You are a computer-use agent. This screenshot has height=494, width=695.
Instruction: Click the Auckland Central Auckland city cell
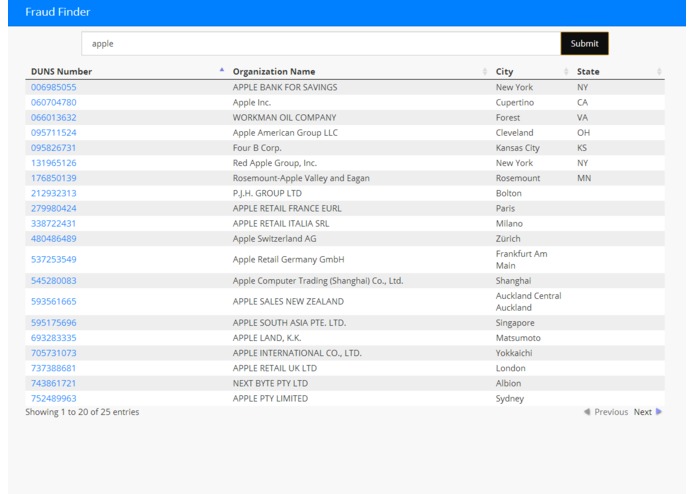[528, 301]
